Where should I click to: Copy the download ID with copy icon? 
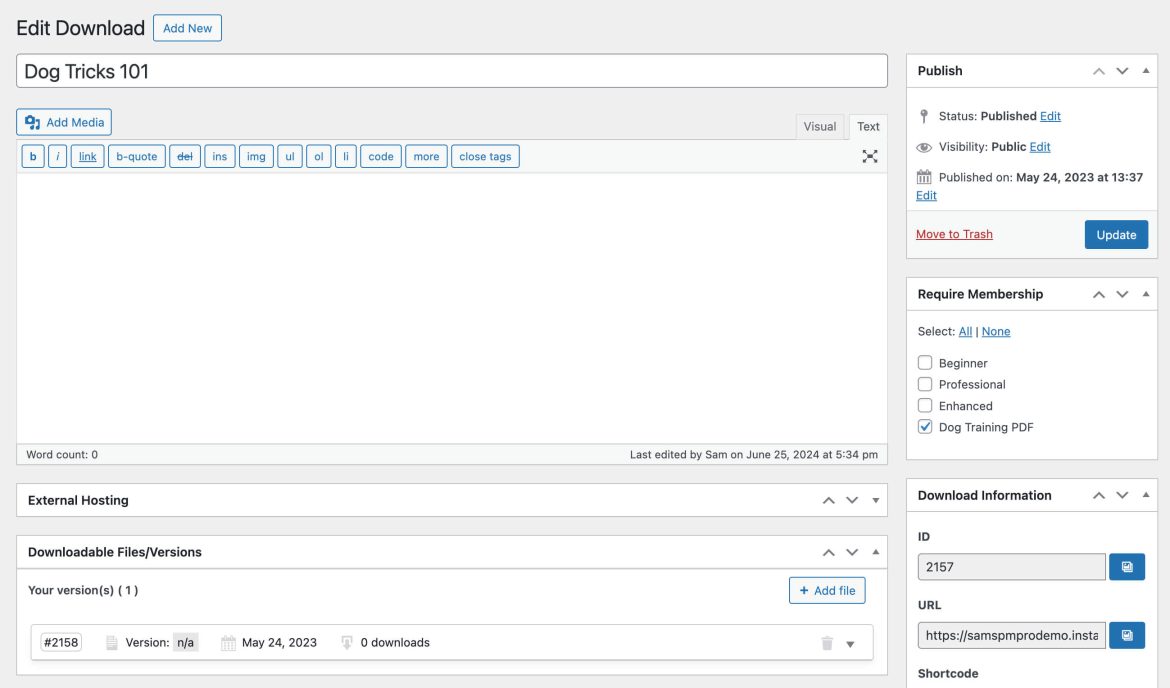tap(1127, 567)
